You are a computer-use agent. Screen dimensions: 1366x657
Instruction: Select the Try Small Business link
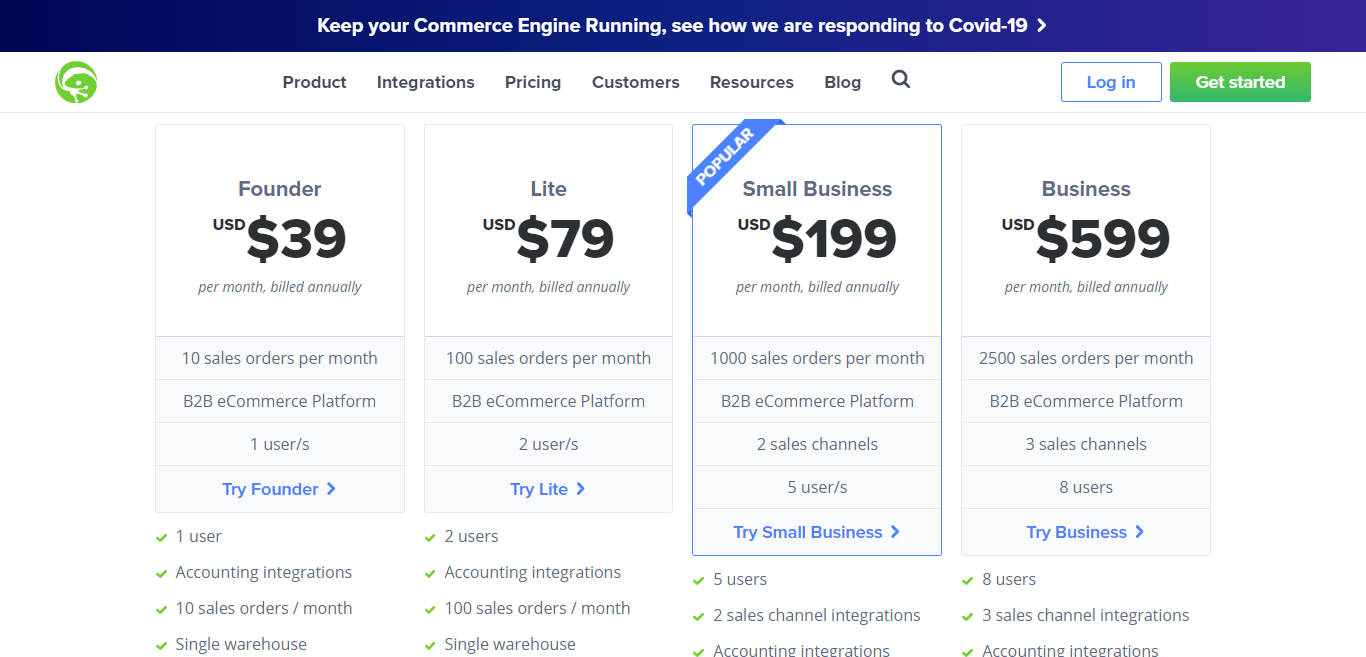[x=817, y=532]
